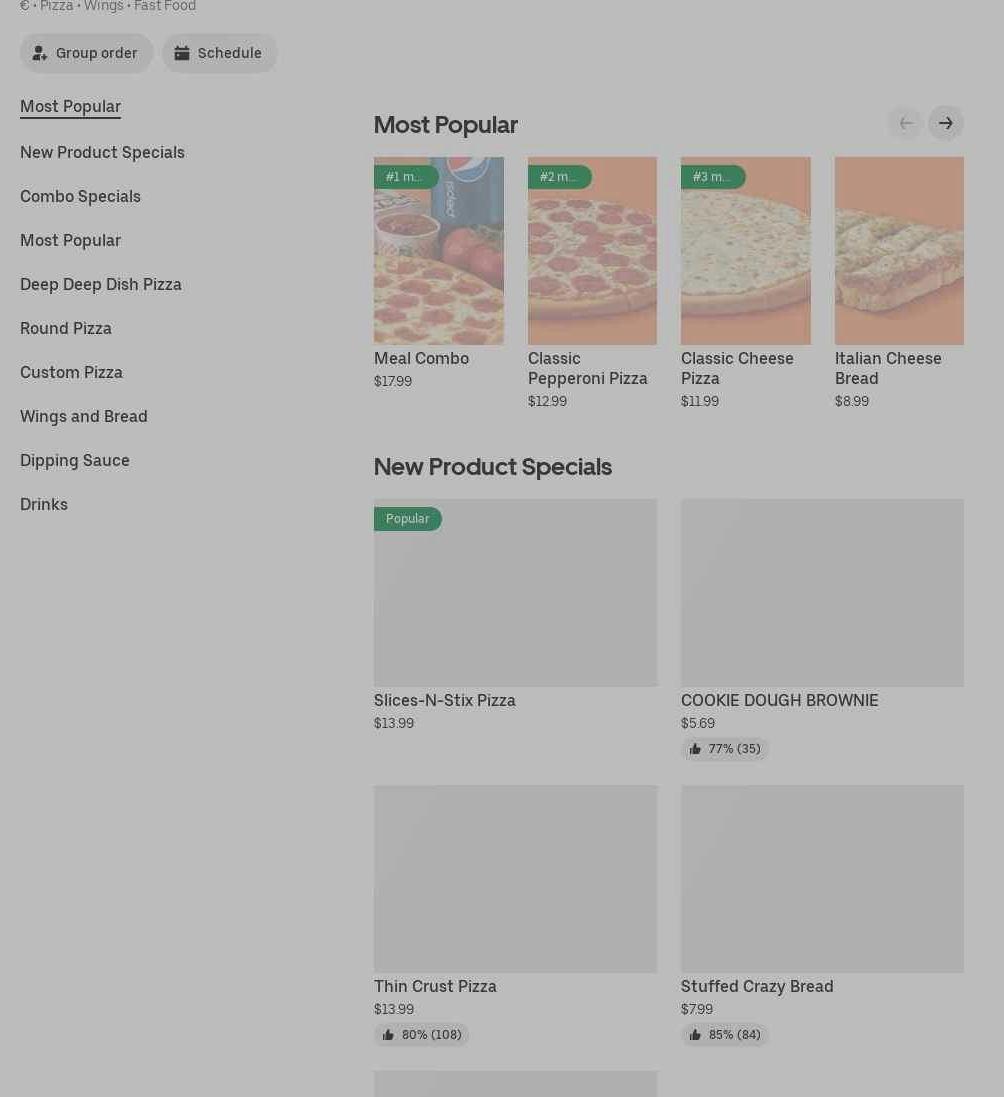The width and height of the screenshot is (1004, 1097).
Task: Click the Classic Cheese Pizza photo
Action: pyautogui.click(x=745, y=250)
